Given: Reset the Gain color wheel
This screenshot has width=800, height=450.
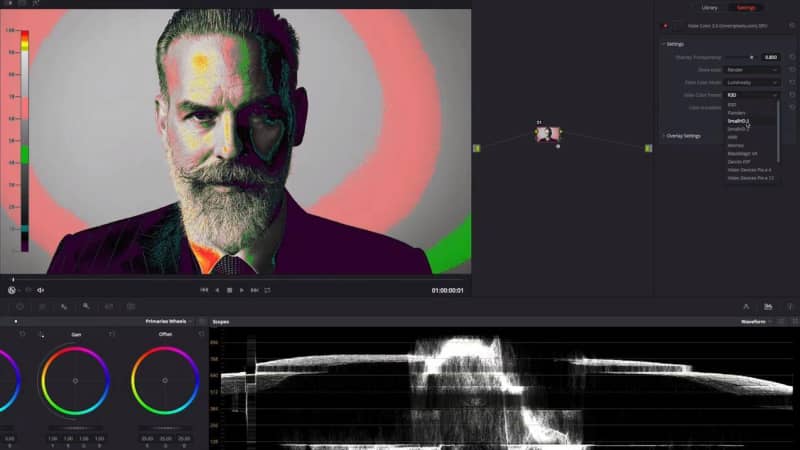Looking at the screenshot, I should click(112, 334).
